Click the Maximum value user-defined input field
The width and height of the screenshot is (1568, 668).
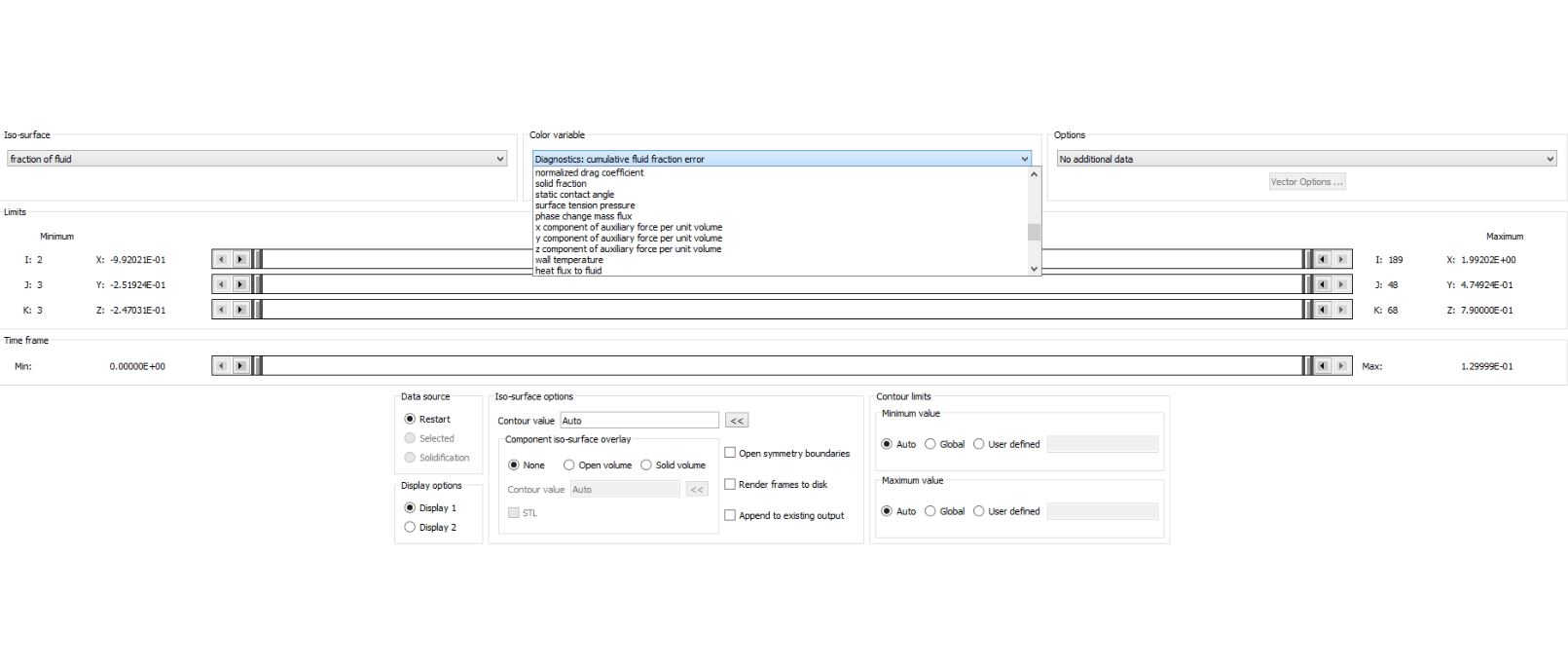pyautogui.click(x=1103, y=511)
